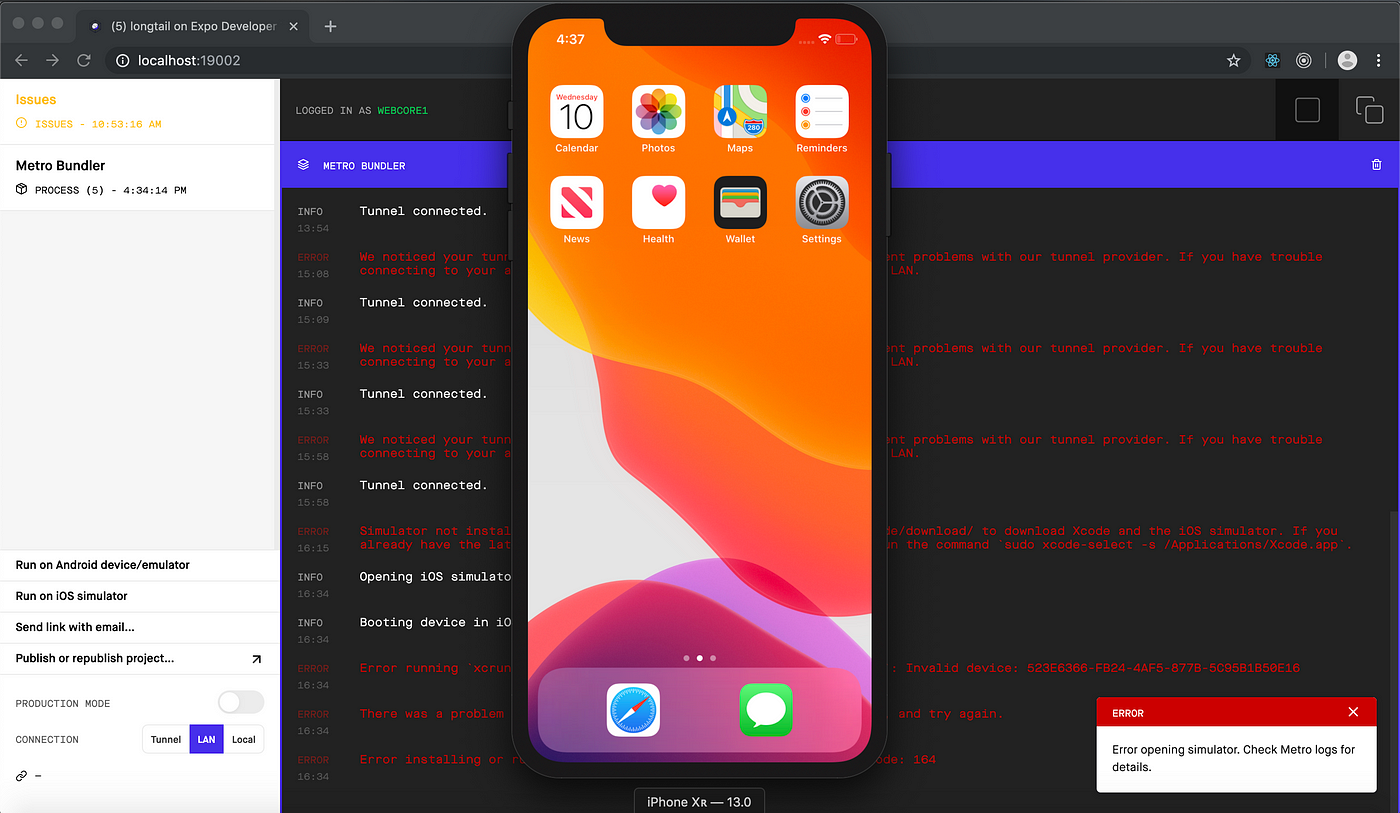Screen dimensions: 1400x813
Task: Run on iOS simulator
Action: tap(139, 596)
